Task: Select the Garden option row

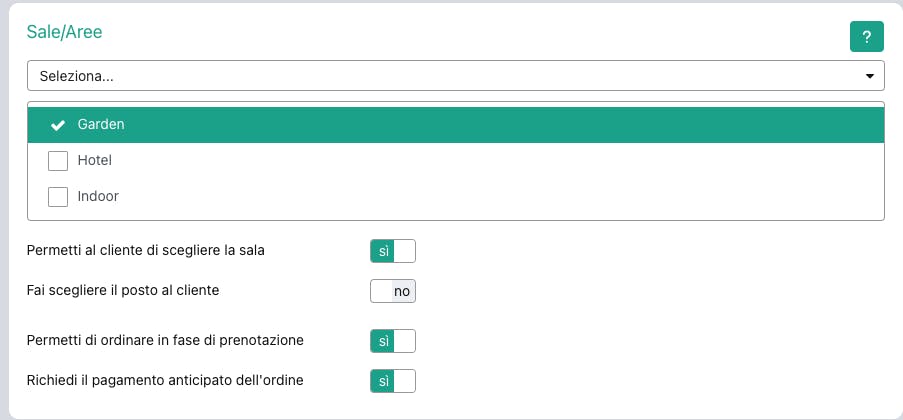Action: pos(456,125)
